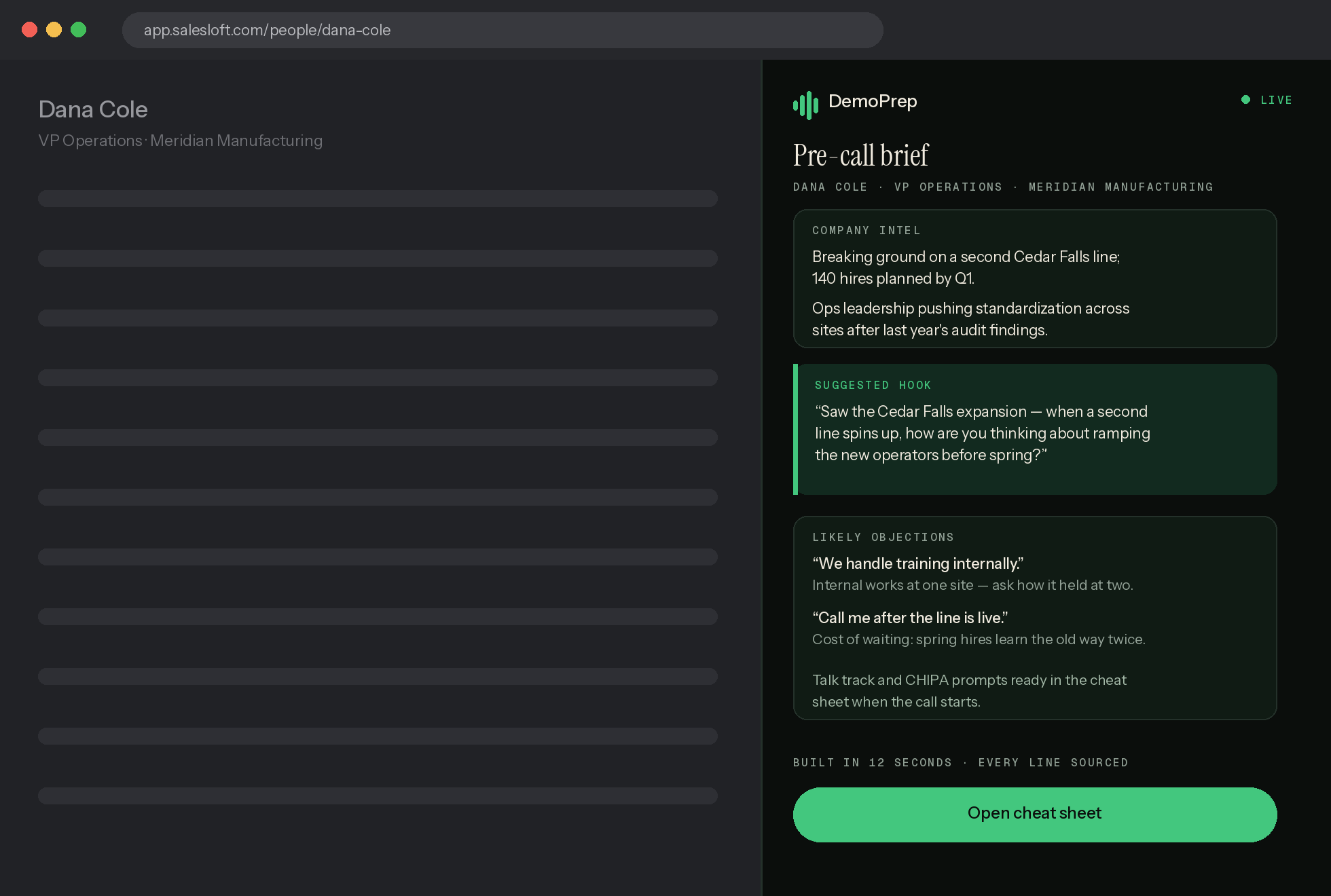The image size is (1331, 896).
Task: Click the Talk track and CHIPA prompts note
Action: click(969, 691)
